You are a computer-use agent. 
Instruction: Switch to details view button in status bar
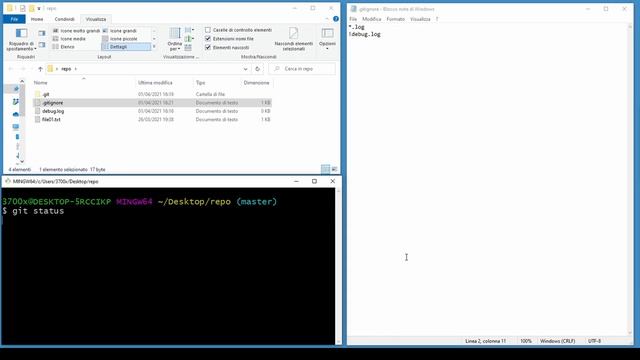click(x=325, y=169)
